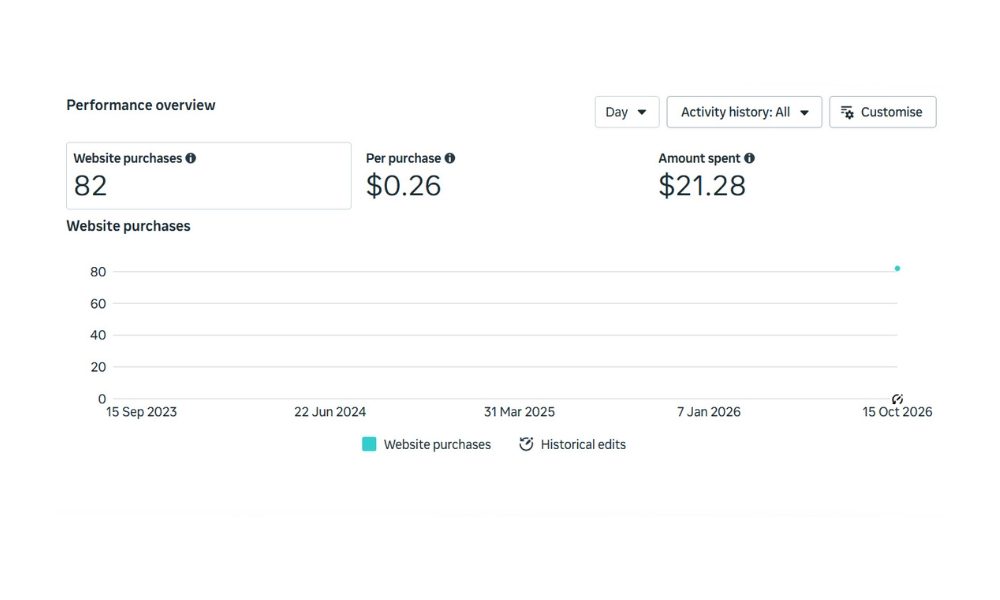This screenshot has width=1000, height=600.
Task: Open the historical edit marker on the axis
Action: (897, 399)
